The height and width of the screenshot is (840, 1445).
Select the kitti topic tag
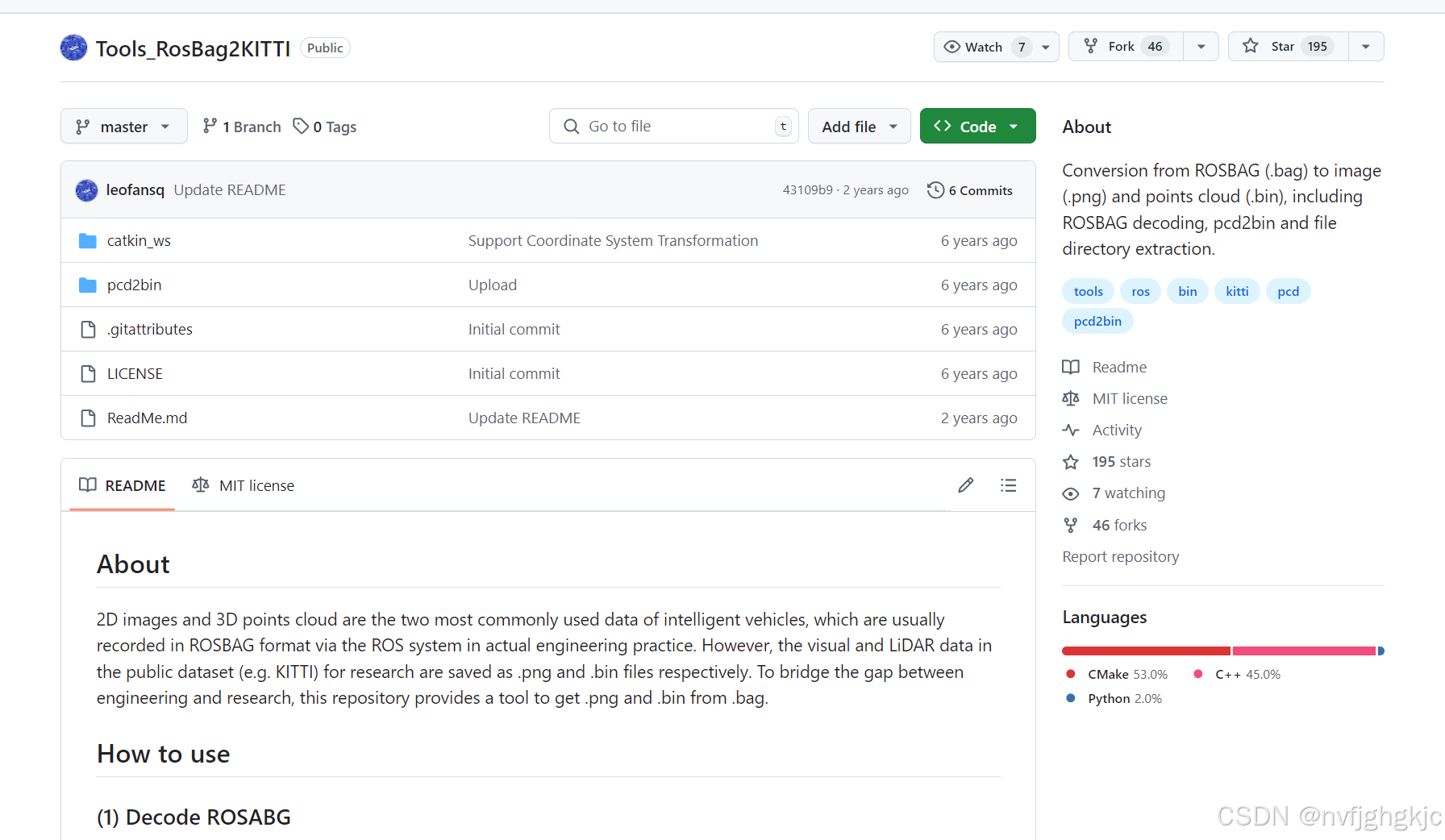click(x=1237, y=292)
